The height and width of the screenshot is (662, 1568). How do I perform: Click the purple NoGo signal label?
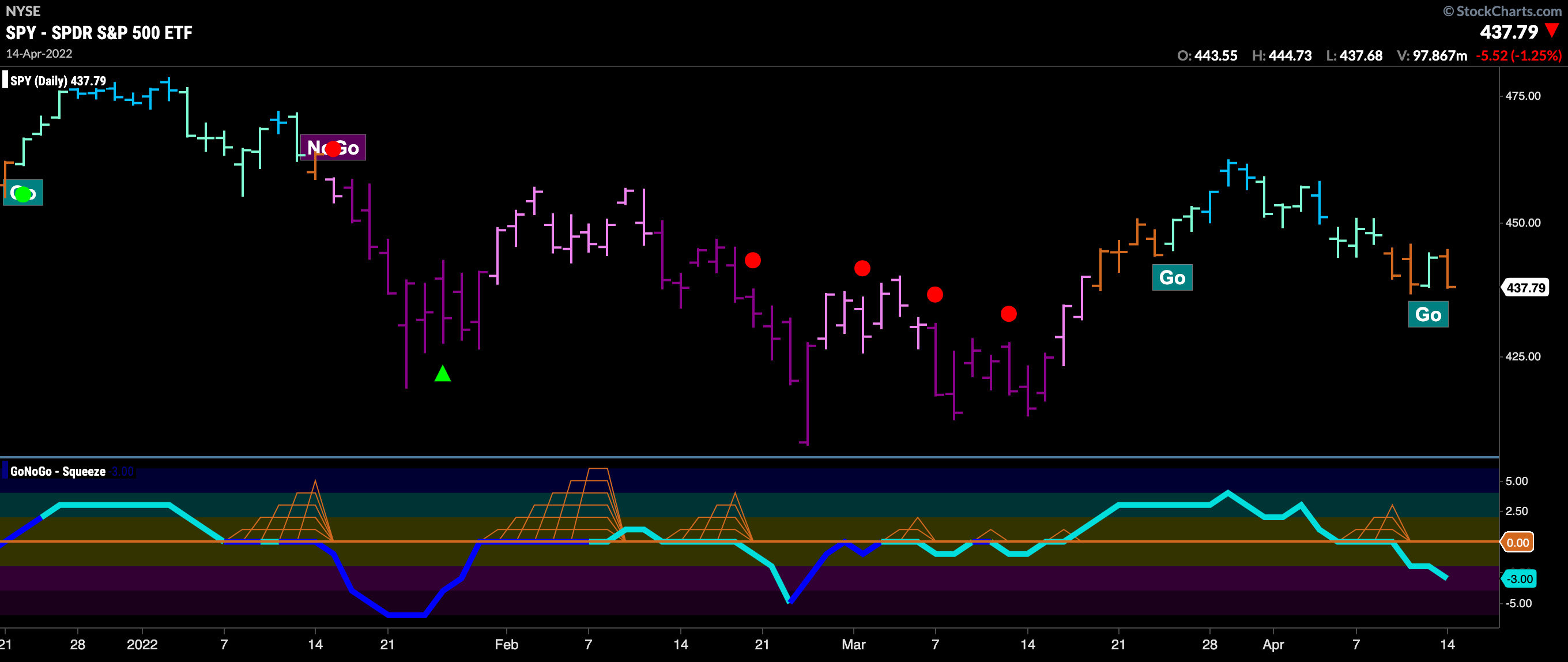tap(334, 148)
